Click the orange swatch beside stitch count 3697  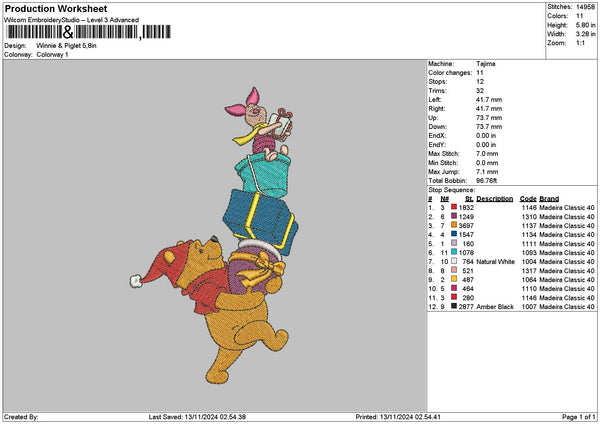(x=454, y=225)
